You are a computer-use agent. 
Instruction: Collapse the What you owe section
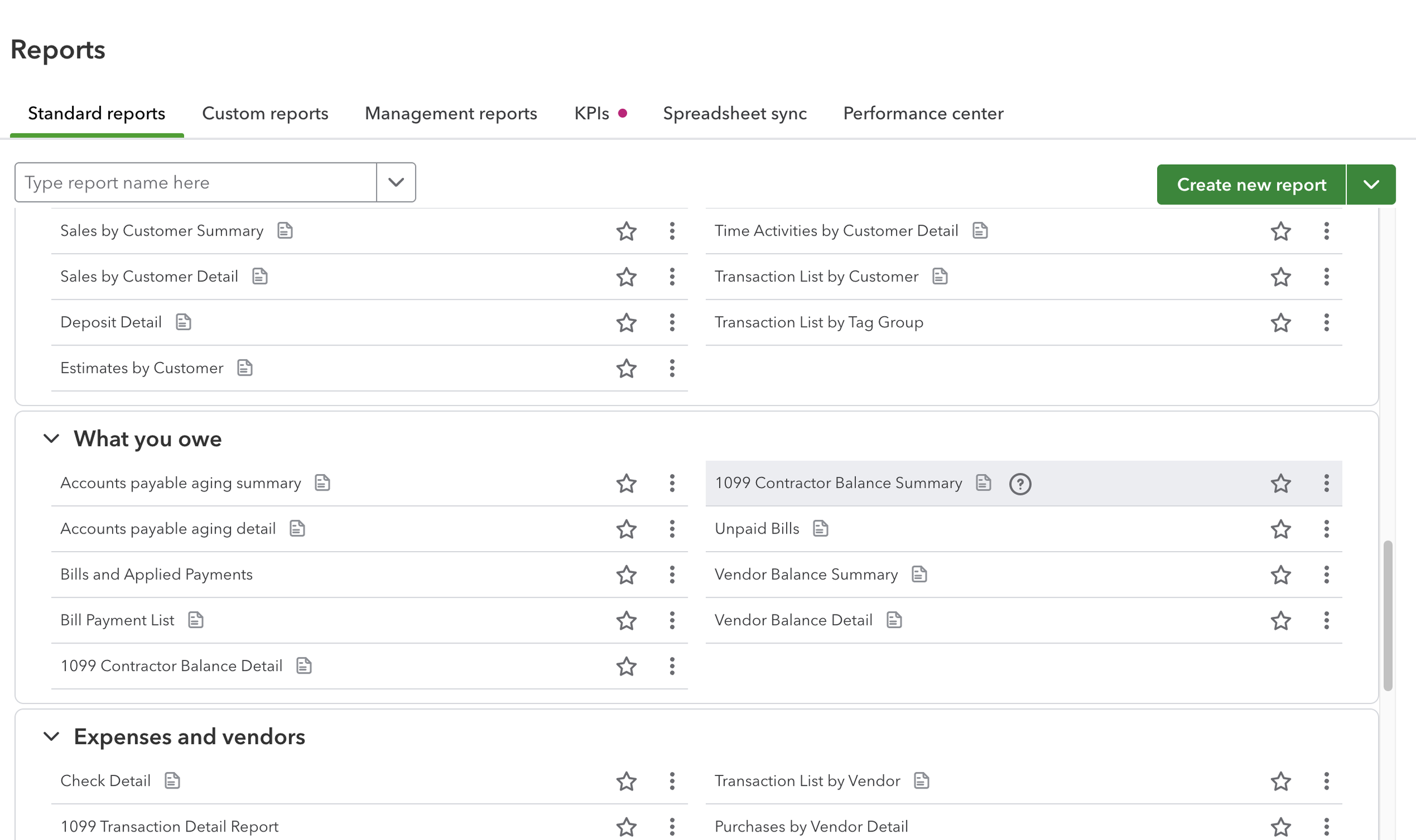(52, 438)
